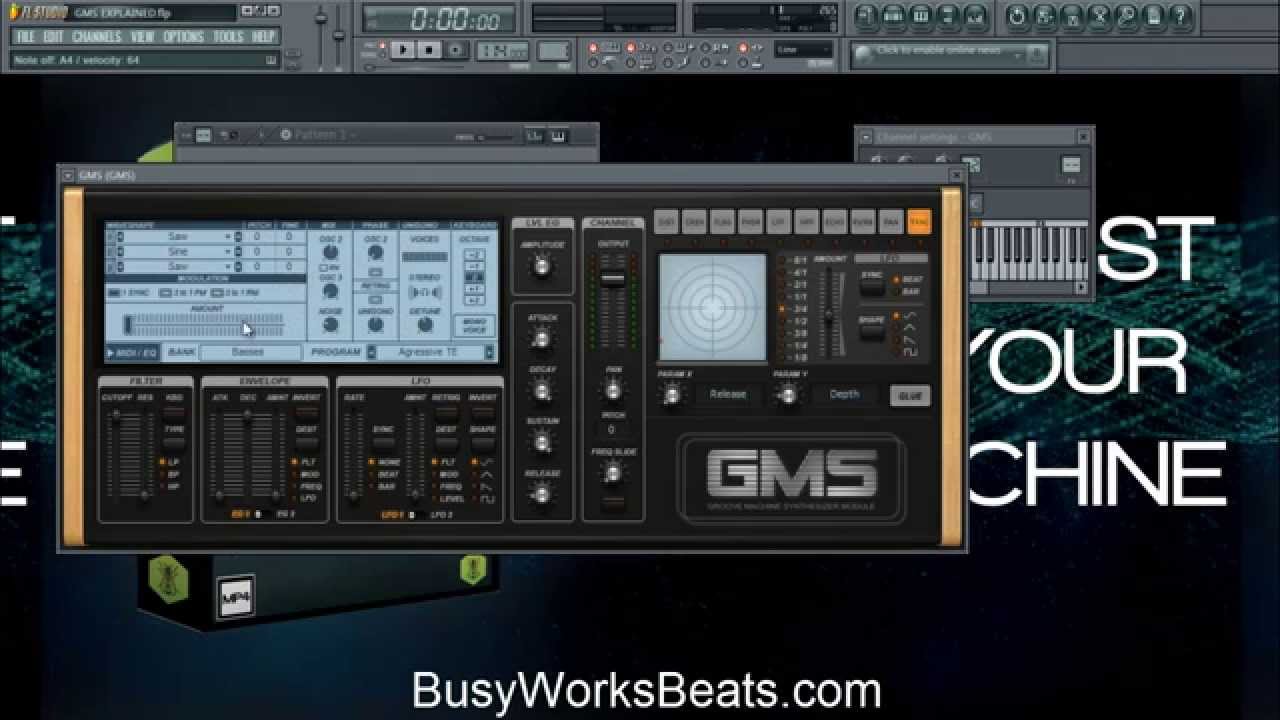Open the FILE menu in FL Studio
Image resolution: width=1280 pixels, height=720 pixels.
coord(26,36)
